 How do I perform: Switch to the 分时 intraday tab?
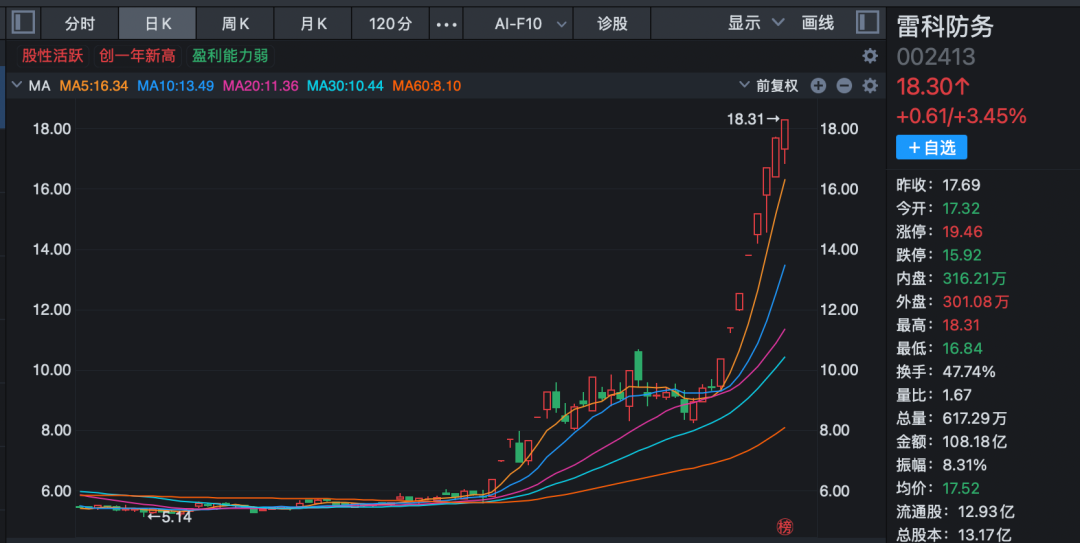[80, 23]
